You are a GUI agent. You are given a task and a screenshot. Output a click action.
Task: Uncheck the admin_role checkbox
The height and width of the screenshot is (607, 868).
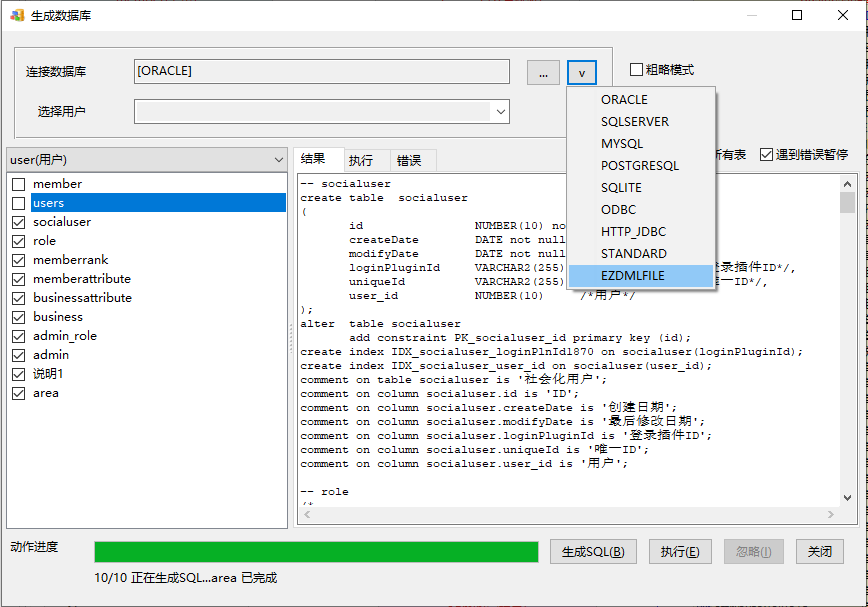point(19,336)
